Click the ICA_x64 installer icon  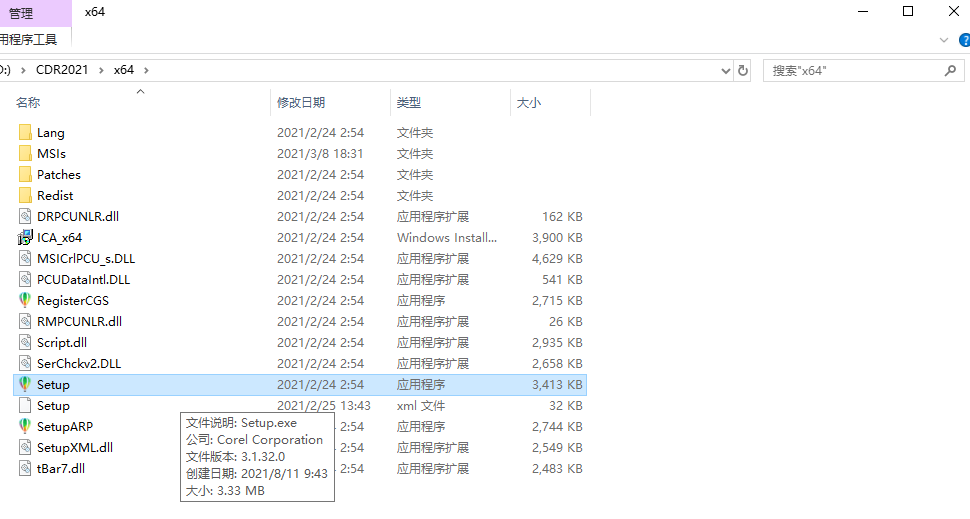pos(25,238)
